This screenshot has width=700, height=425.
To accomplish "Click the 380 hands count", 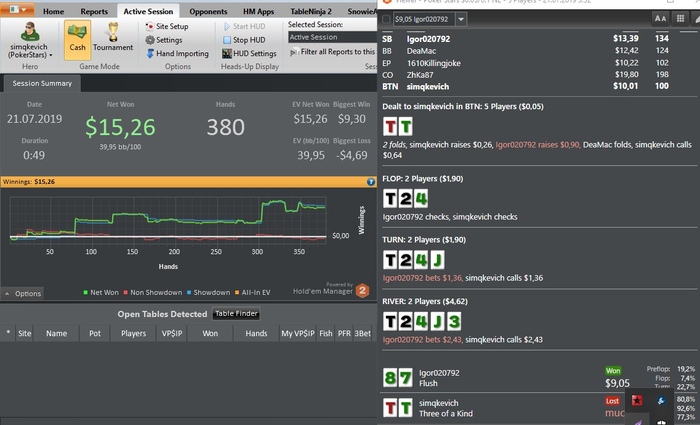I will 225,127.
